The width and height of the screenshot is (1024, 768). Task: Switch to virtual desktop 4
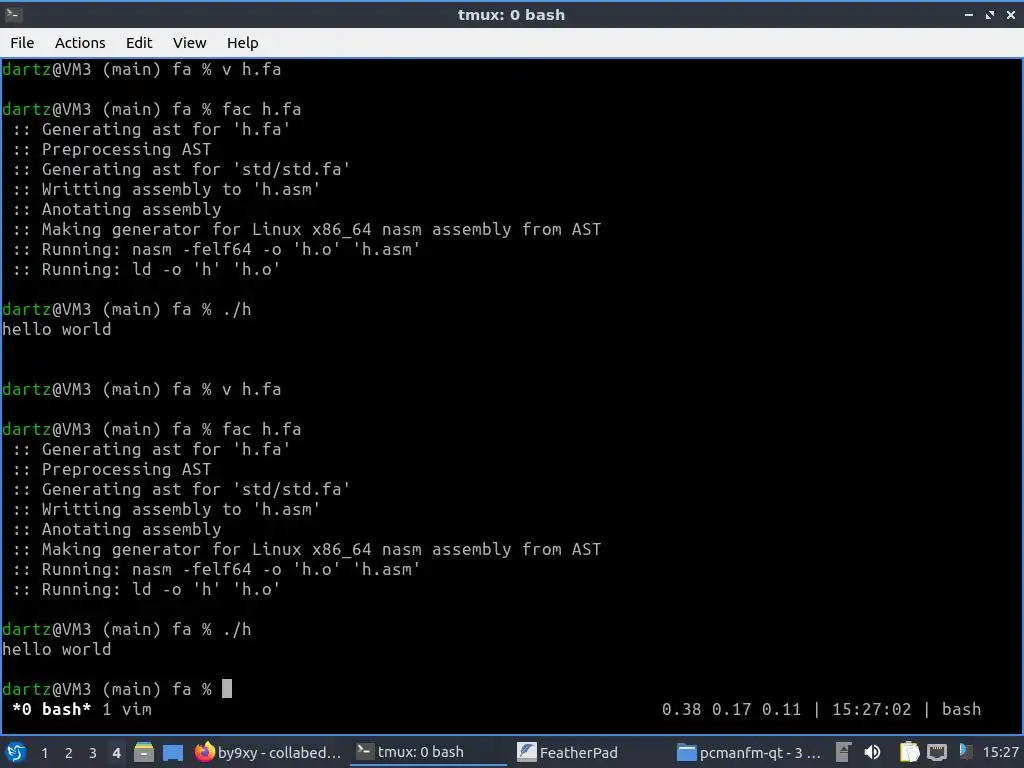point(116,753)
